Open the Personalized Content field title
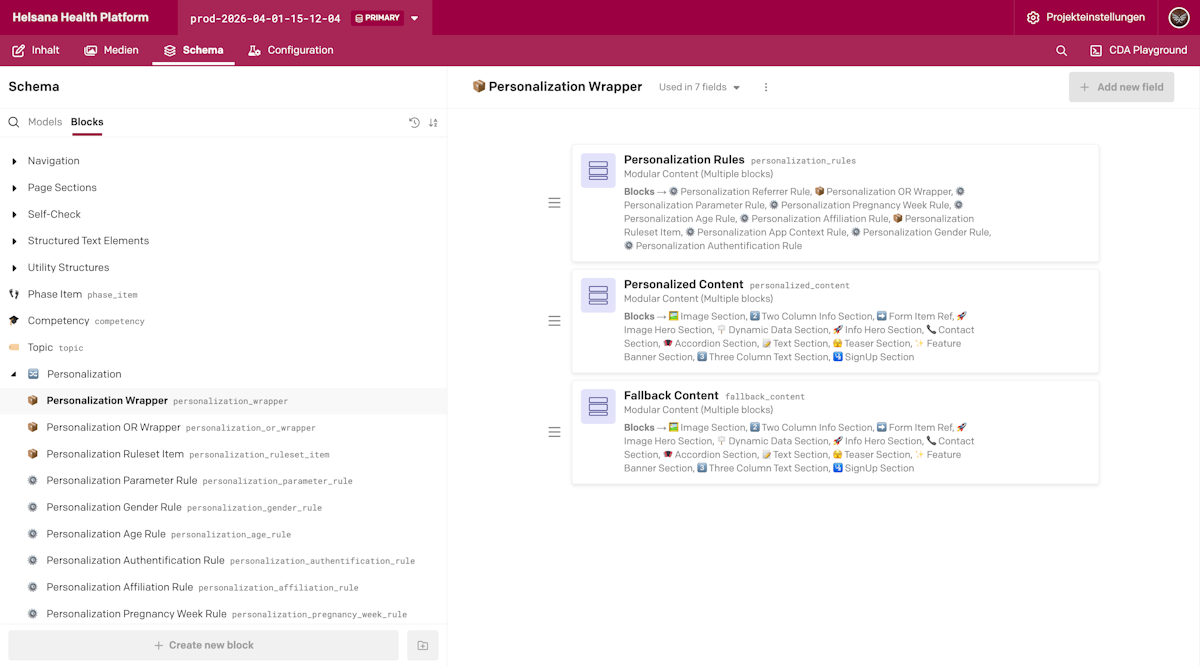This screenshot has width=1200, height=666. coord(683,284)
